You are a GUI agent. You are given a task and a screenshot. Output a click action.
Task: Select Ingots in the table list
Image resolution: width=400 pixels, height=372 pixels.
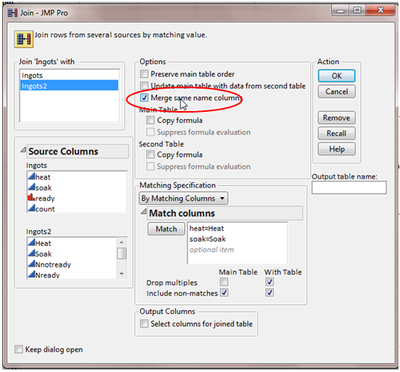69,75
